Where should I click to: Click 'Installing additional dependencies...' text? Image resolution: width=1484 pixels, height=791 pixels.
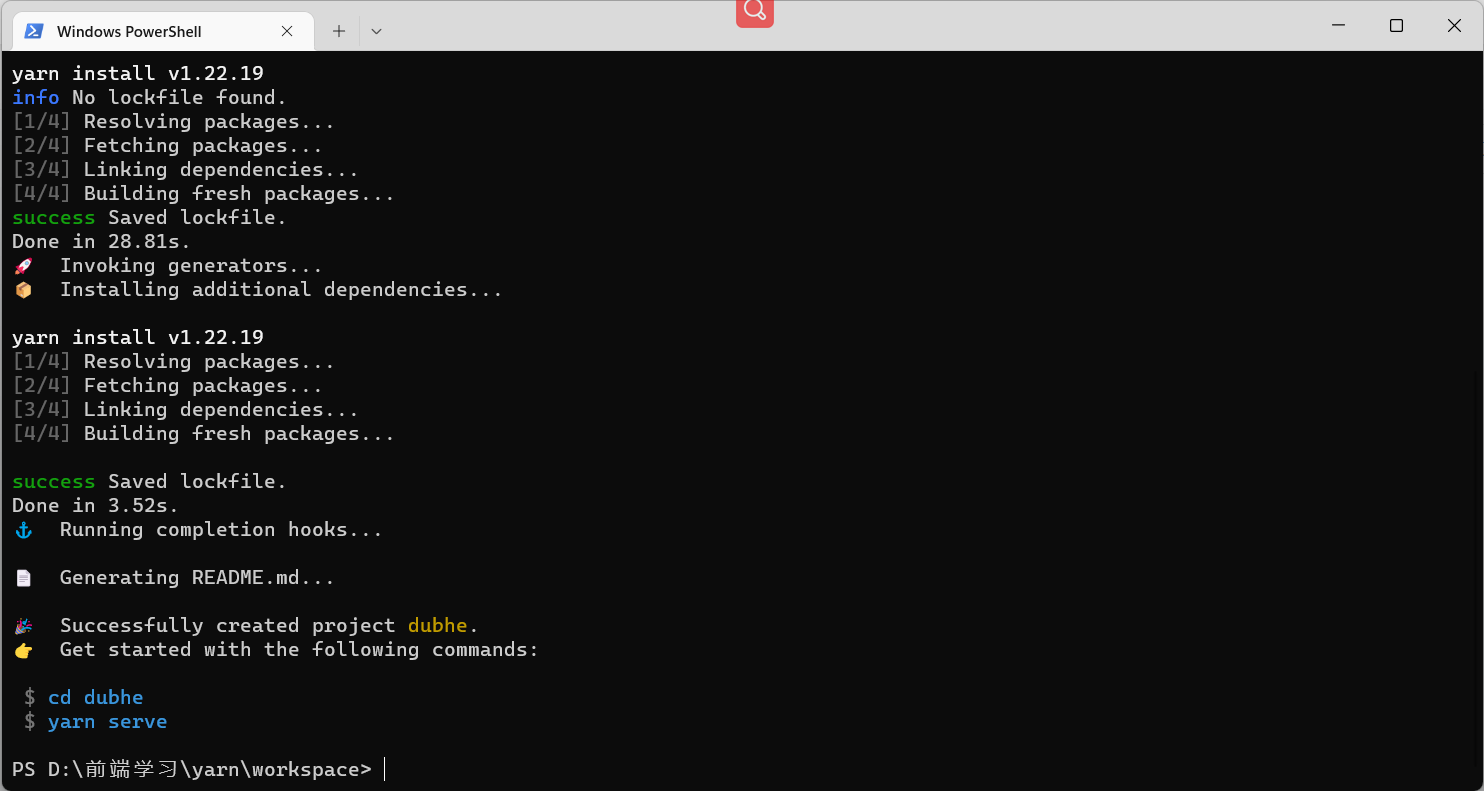281,289
